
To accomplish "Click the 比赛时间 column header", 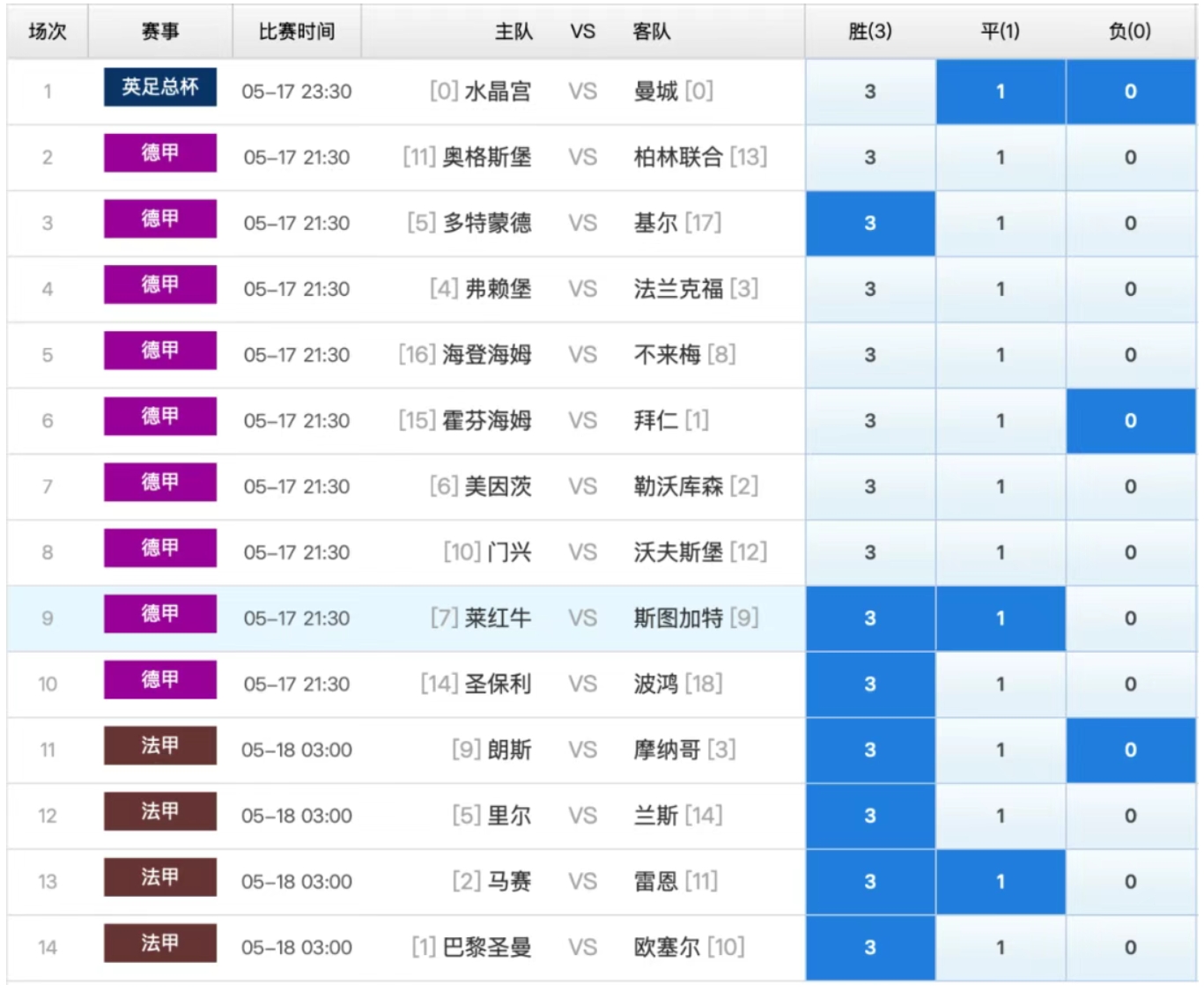I will point(297,32).
